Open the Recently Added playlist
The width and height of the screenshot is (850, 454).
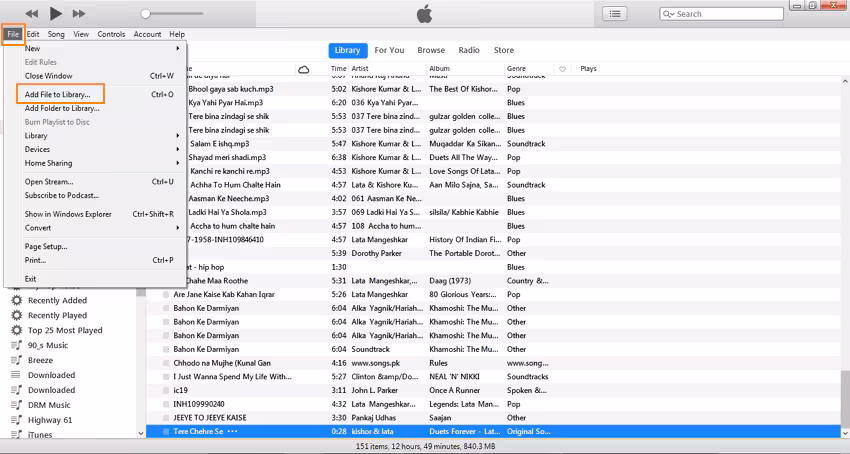tap(57, 300)
